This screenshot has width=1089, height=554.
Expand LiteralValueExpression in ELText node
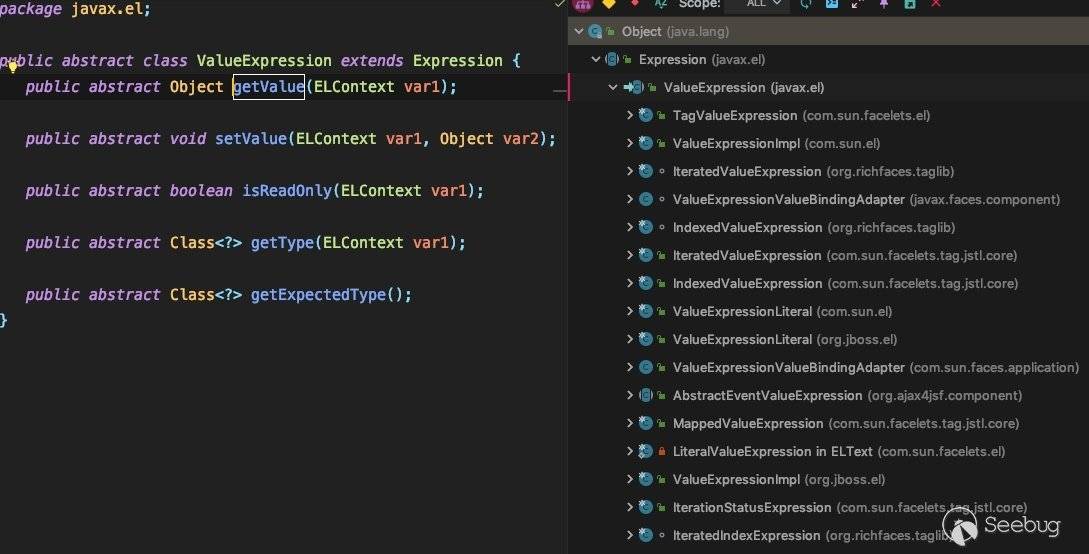[629, 451]
